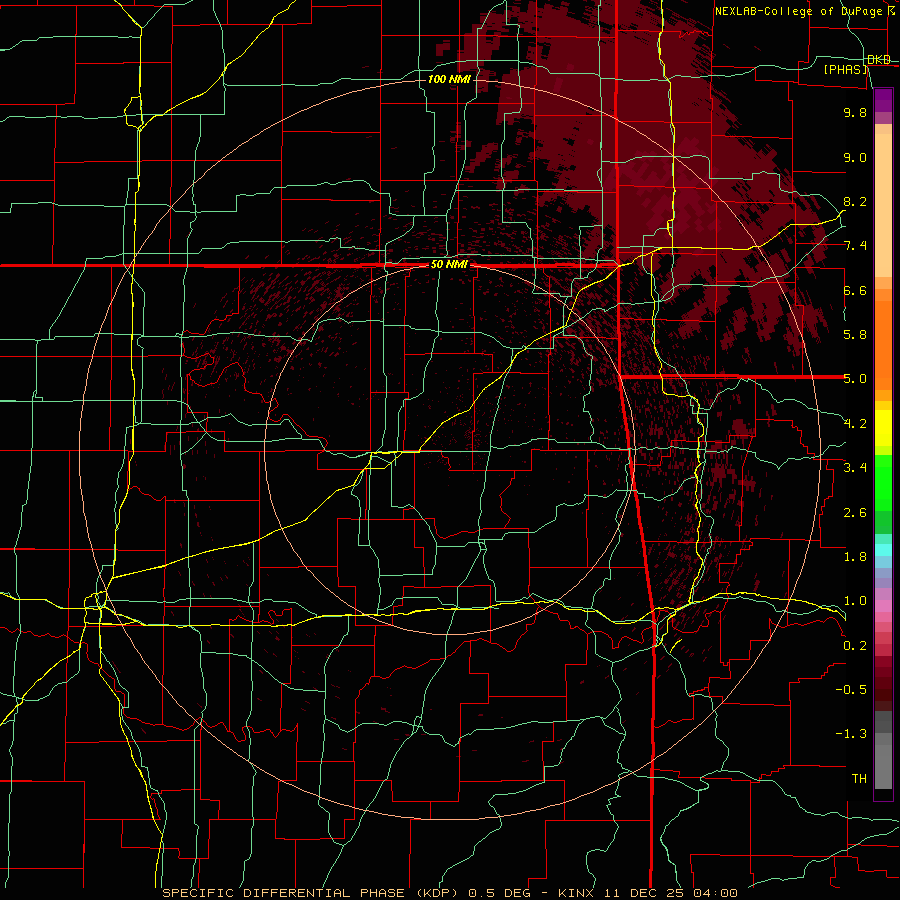Click the SPECIFIC DIFFERENTIAL PHASE (KDP) caption
Viewport: 900px width, 900px height.
pos(312,893)
